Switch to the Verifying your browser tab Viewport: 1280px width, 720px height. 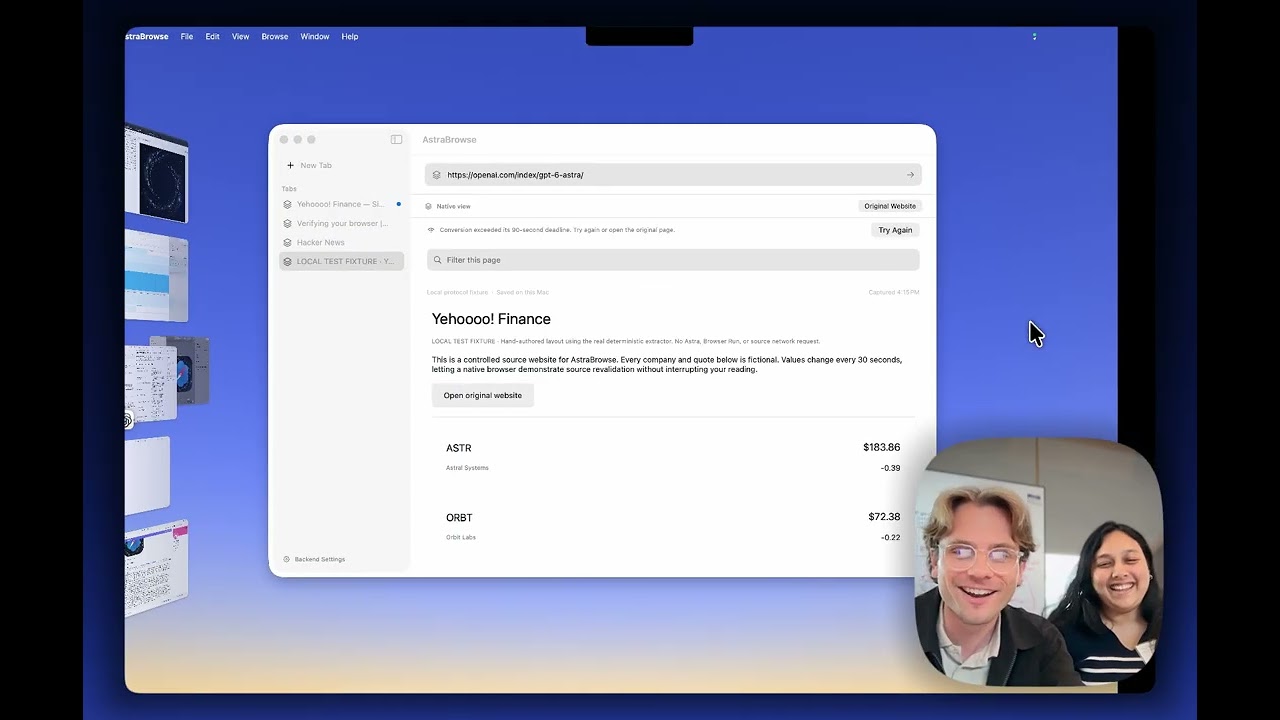pos(342,223)
